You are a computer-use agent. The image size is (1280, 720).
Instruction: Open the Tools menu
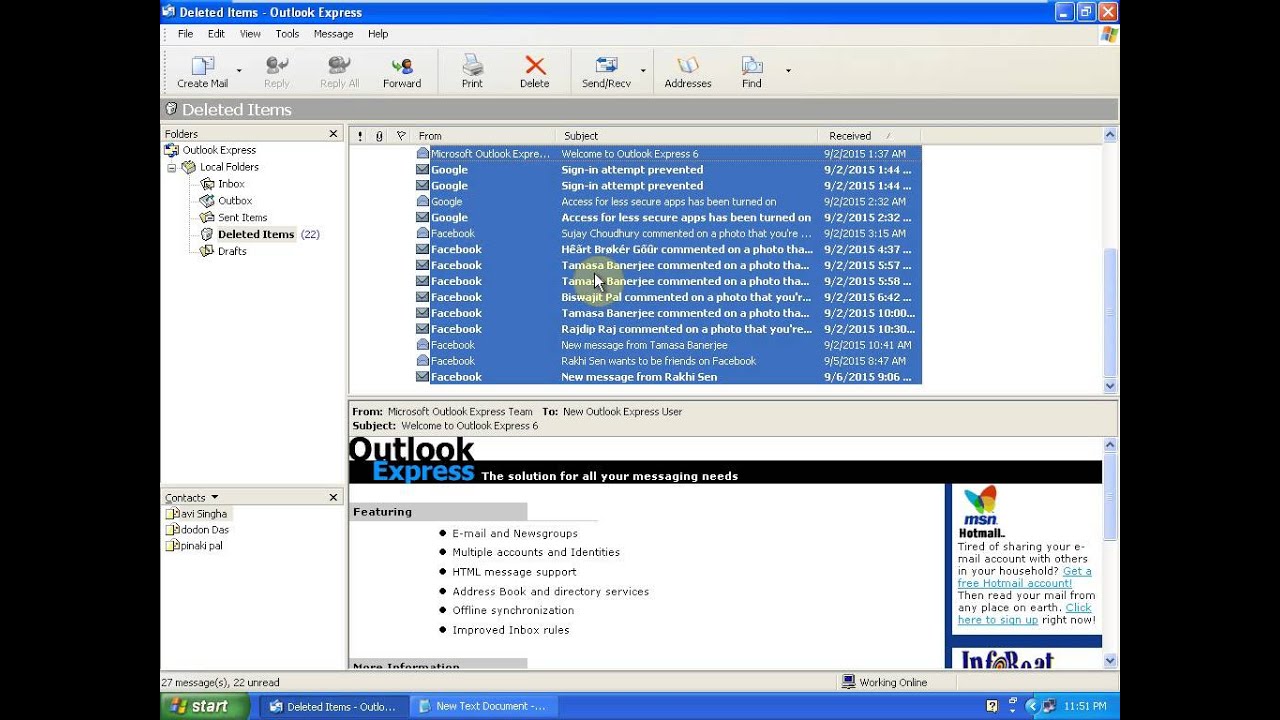pyautogui.click(x=287, y=34)
